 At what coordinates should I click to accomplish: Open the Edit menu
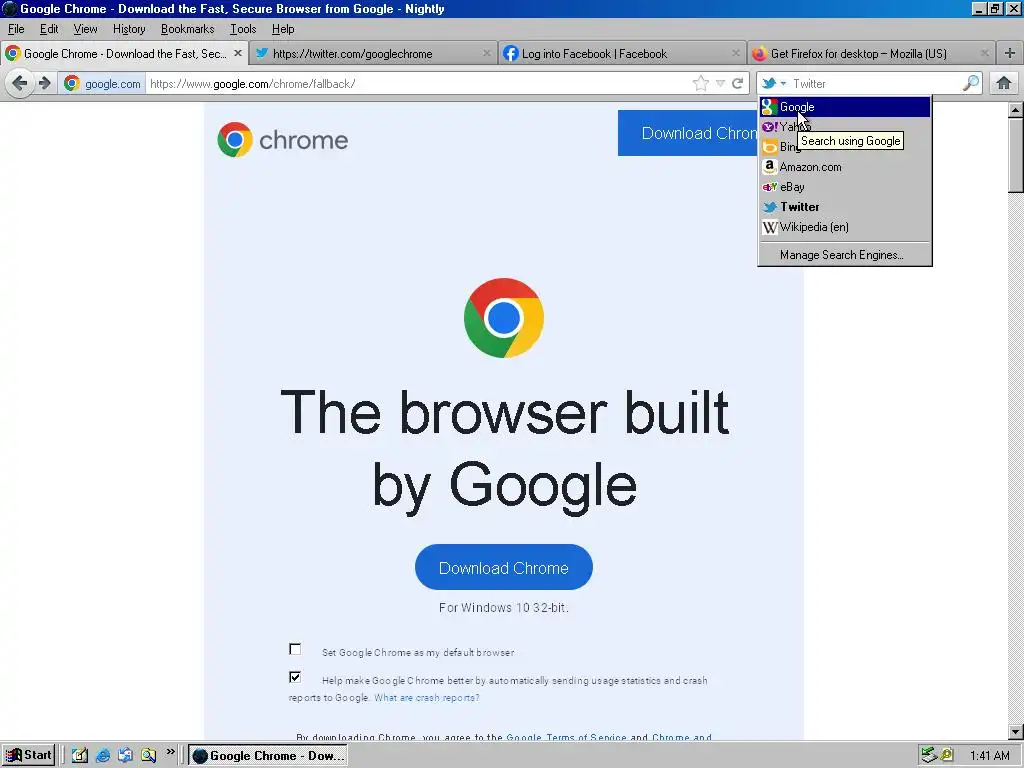click(x=49, y=29)
